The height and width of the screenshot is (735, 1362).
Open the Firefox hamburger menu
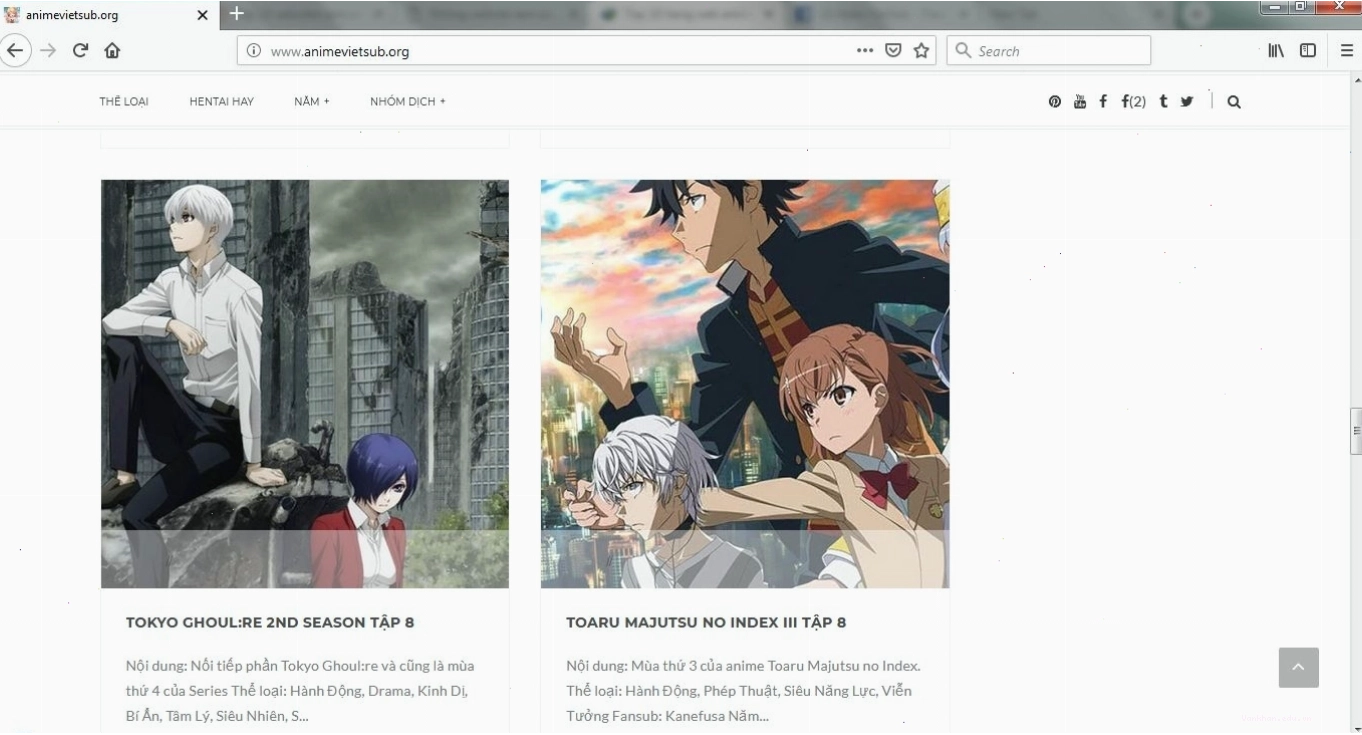(x=1346, y=51)
